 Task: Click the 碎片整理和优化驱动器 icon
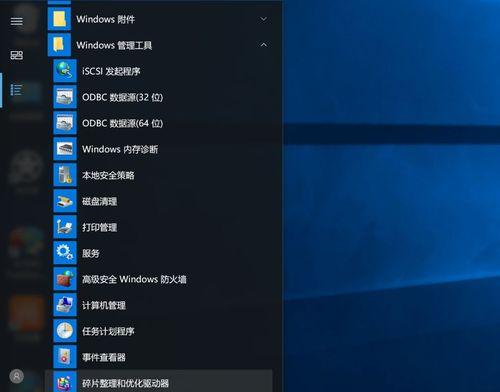coord(65,382)
